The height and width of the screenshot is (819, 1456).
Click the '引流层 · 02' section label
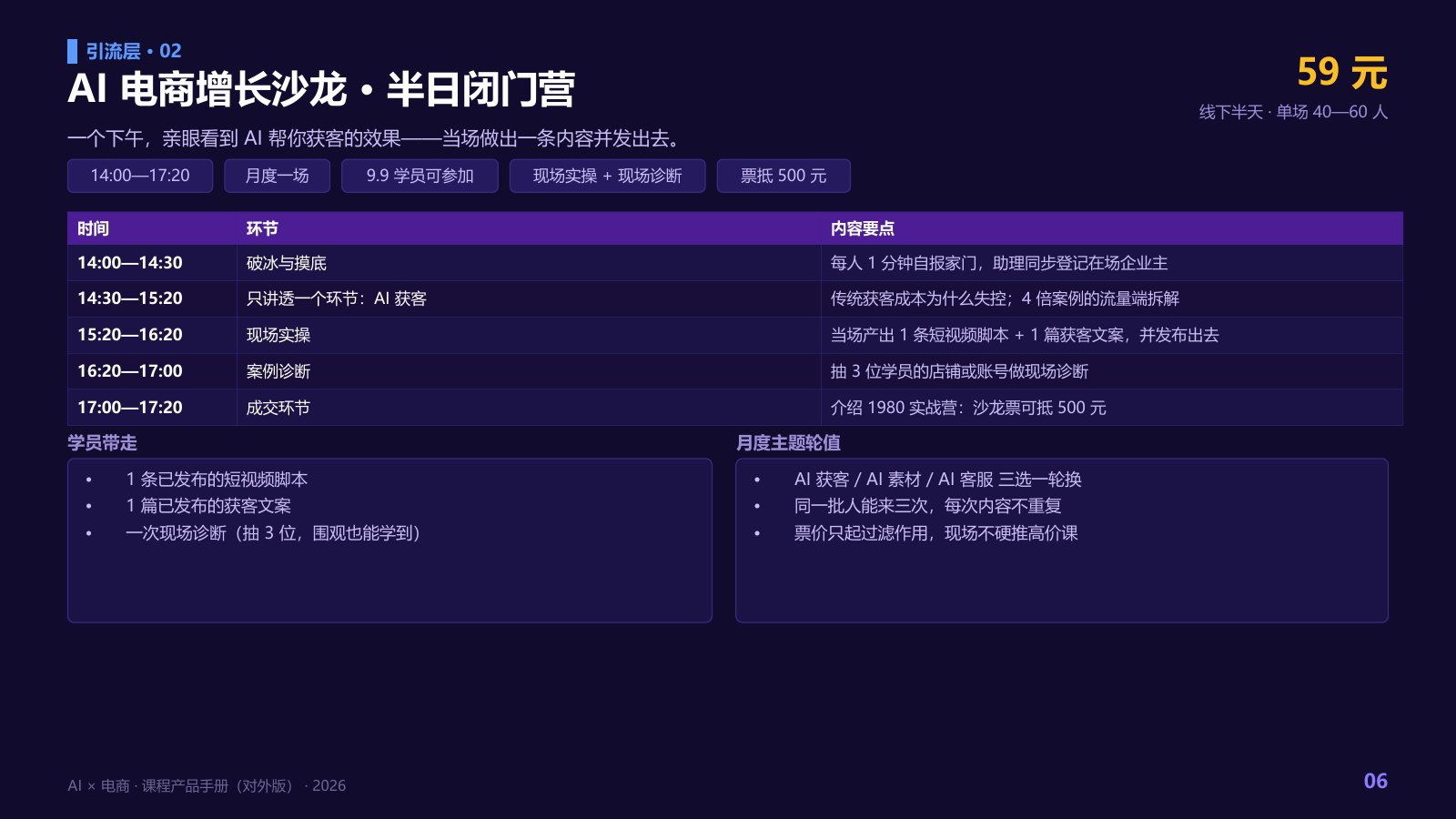click(x=134, y=51)
